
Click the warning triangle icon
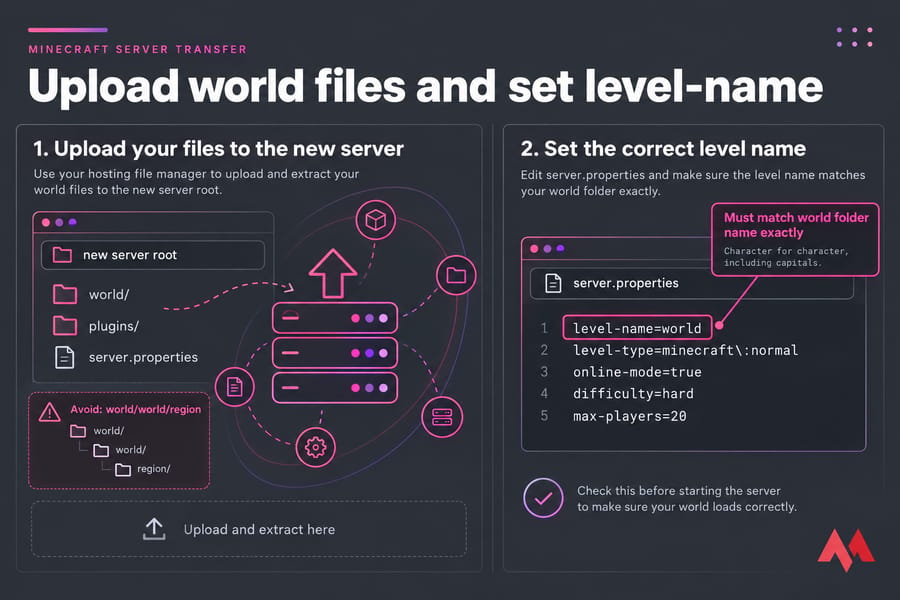coord(49,412)
